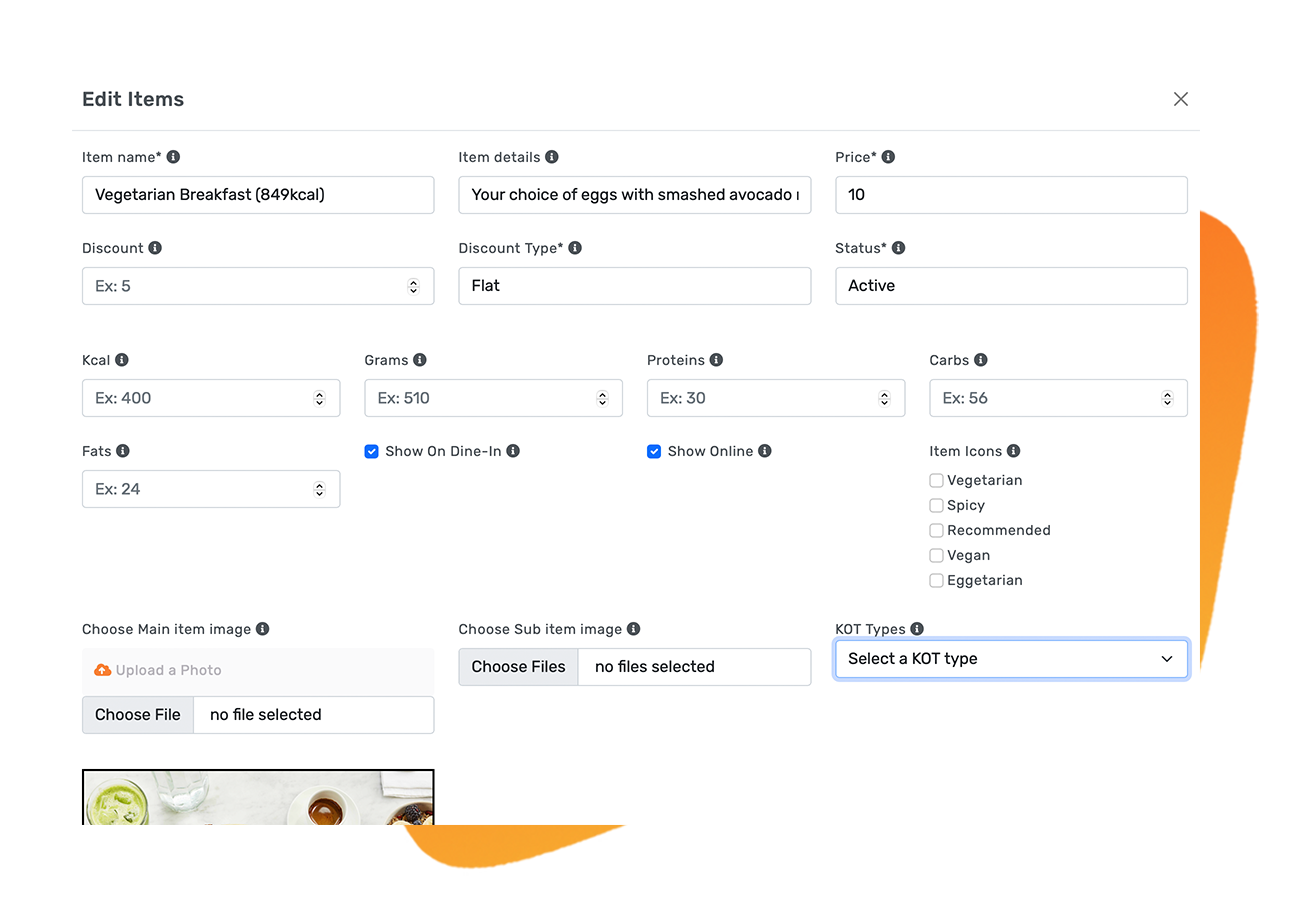Open the Discount Type field showing Flat
The image size is (1300, 900).
coord(634,286)
